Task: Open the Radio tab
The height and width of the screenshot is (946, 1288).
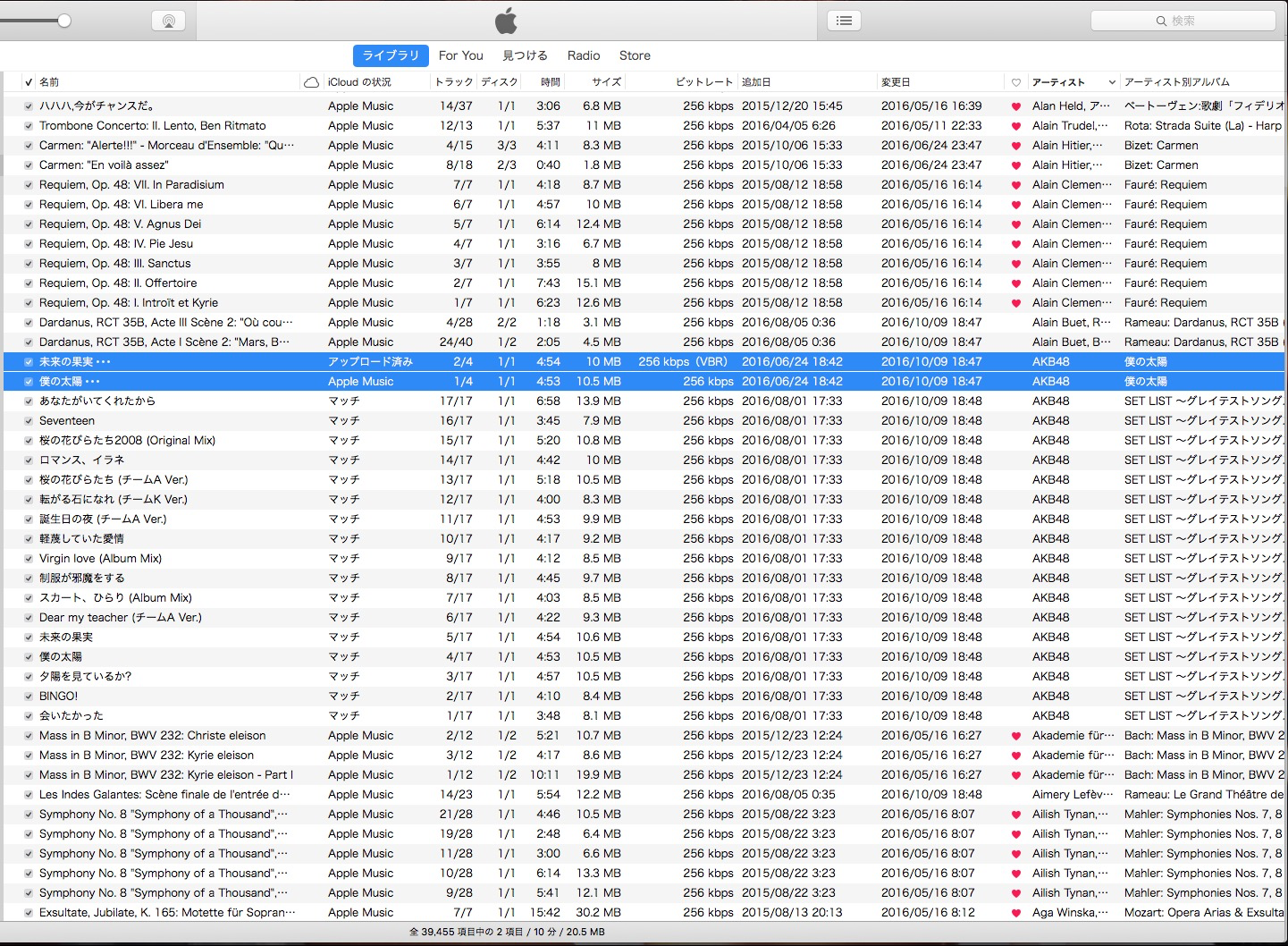Action: coord(584,55)
